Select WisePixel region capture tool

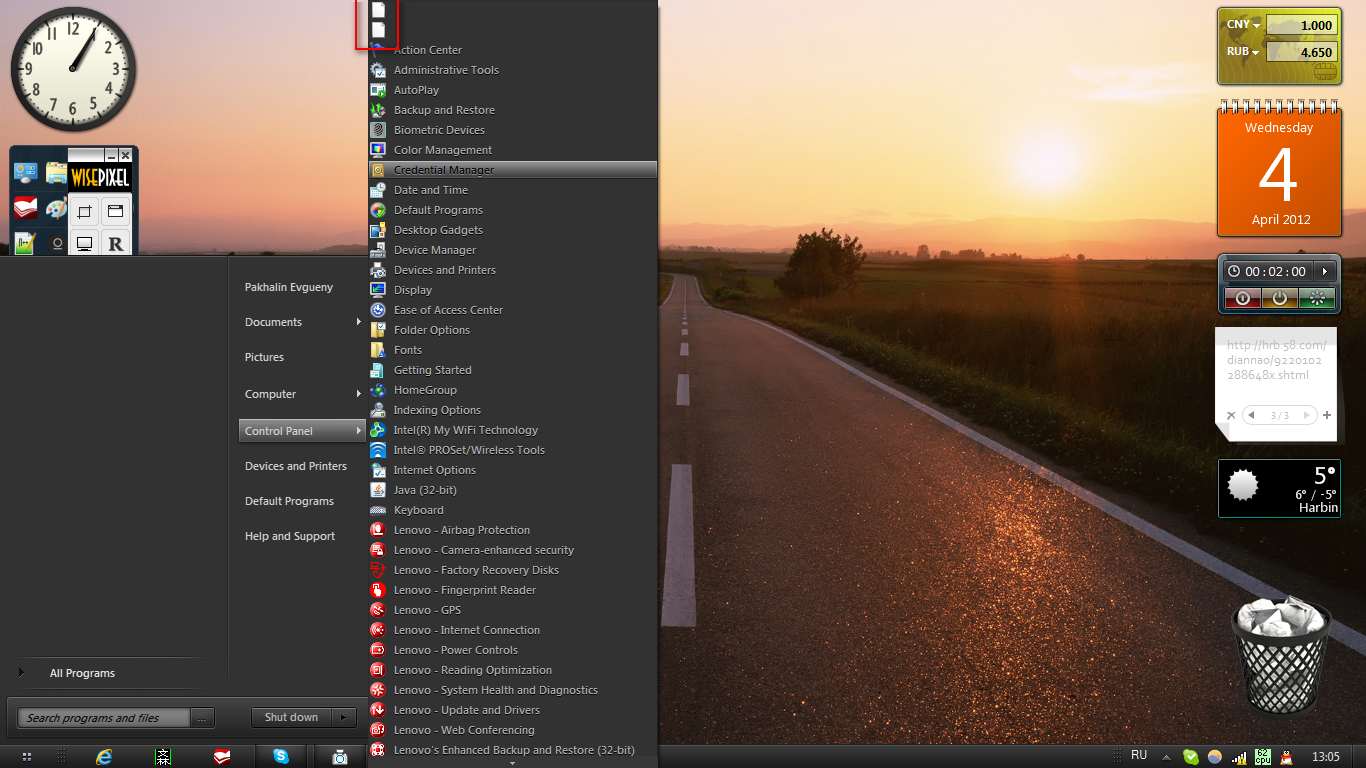[84, 211]
